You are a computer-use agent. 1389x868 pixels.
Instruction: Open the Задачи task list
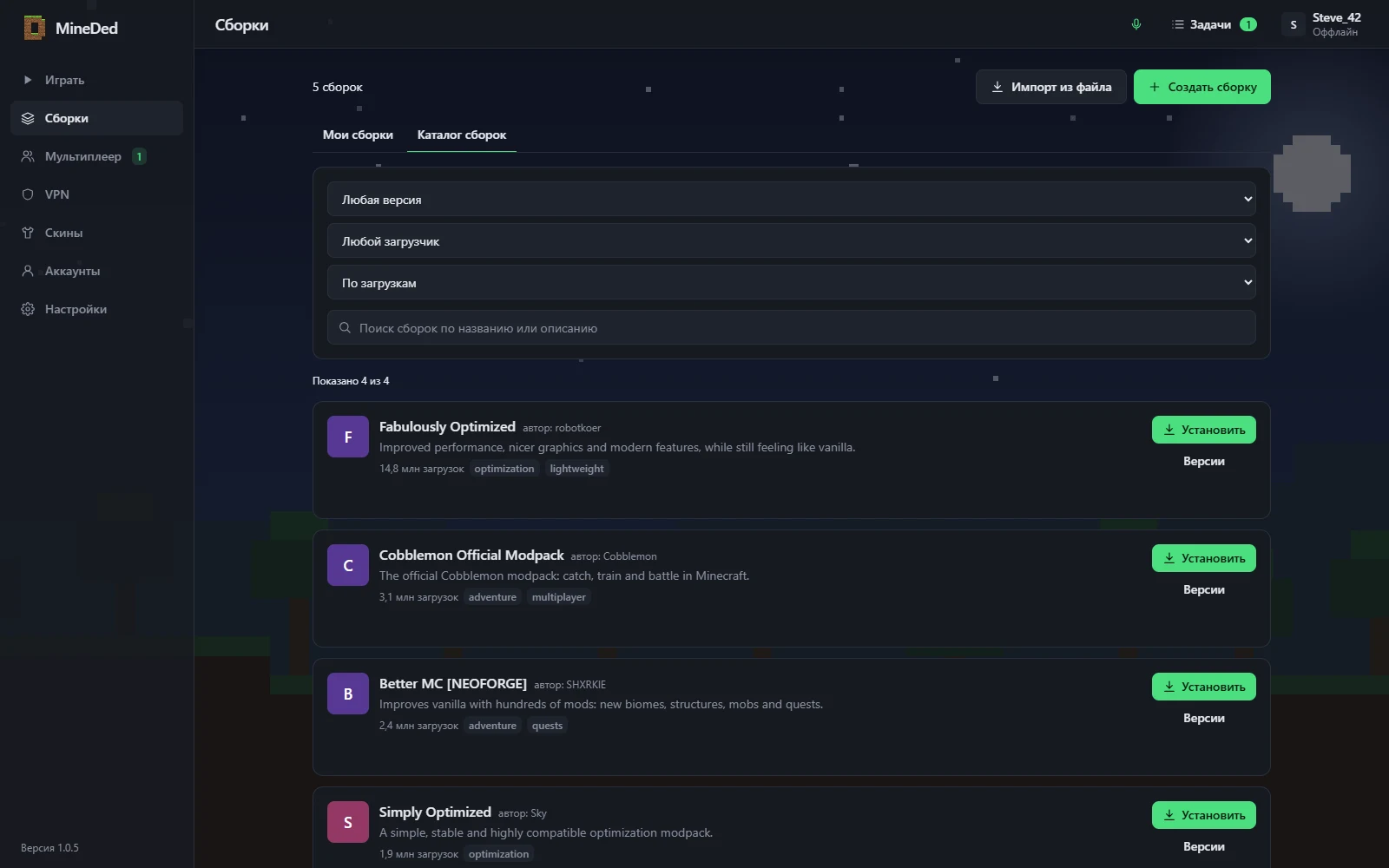[1214, 24]
